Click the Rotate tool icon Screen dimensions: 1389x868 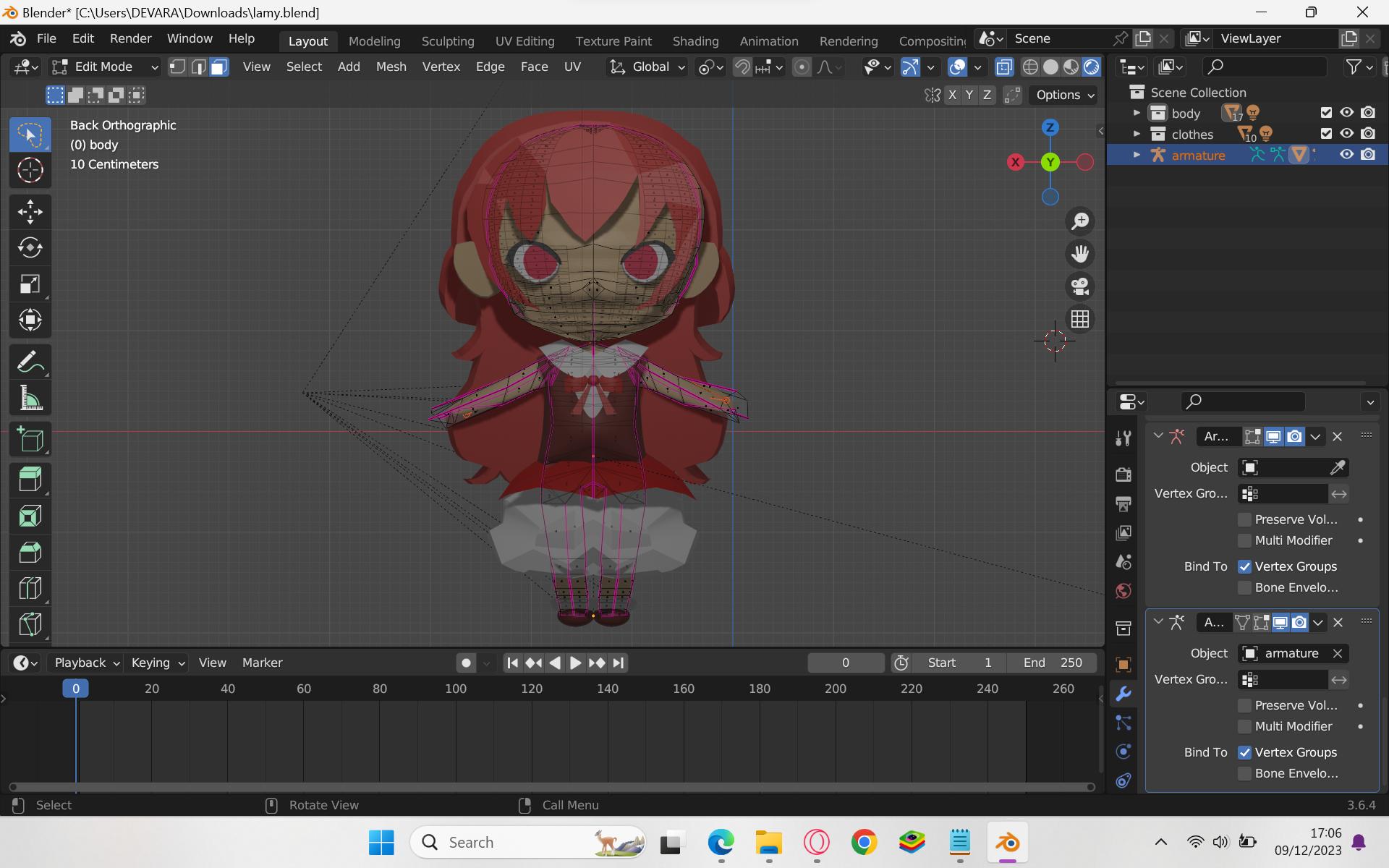pyautogui.click(x=30, y=247)
